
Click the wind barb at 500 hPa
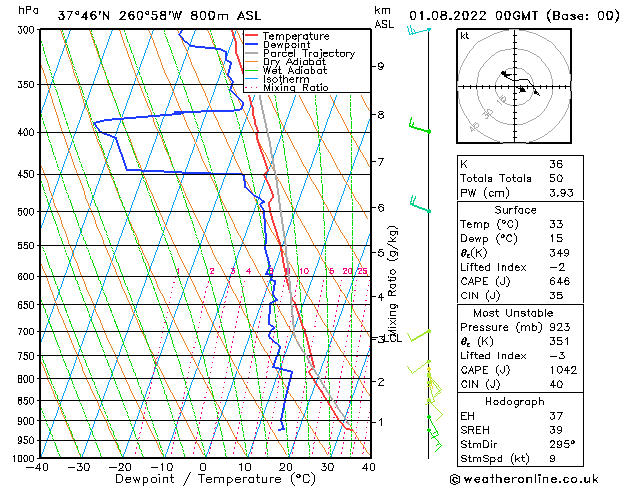(420, 205)
